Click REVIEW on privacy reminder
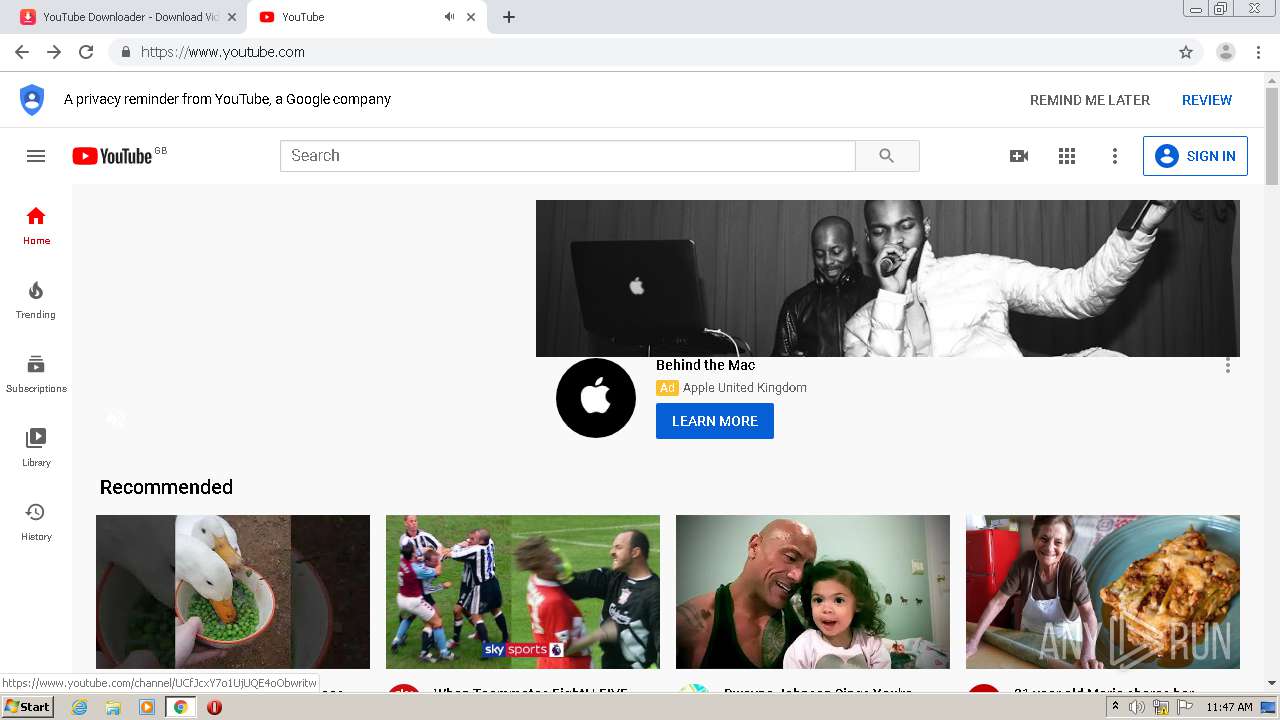 coord(1207,100)
